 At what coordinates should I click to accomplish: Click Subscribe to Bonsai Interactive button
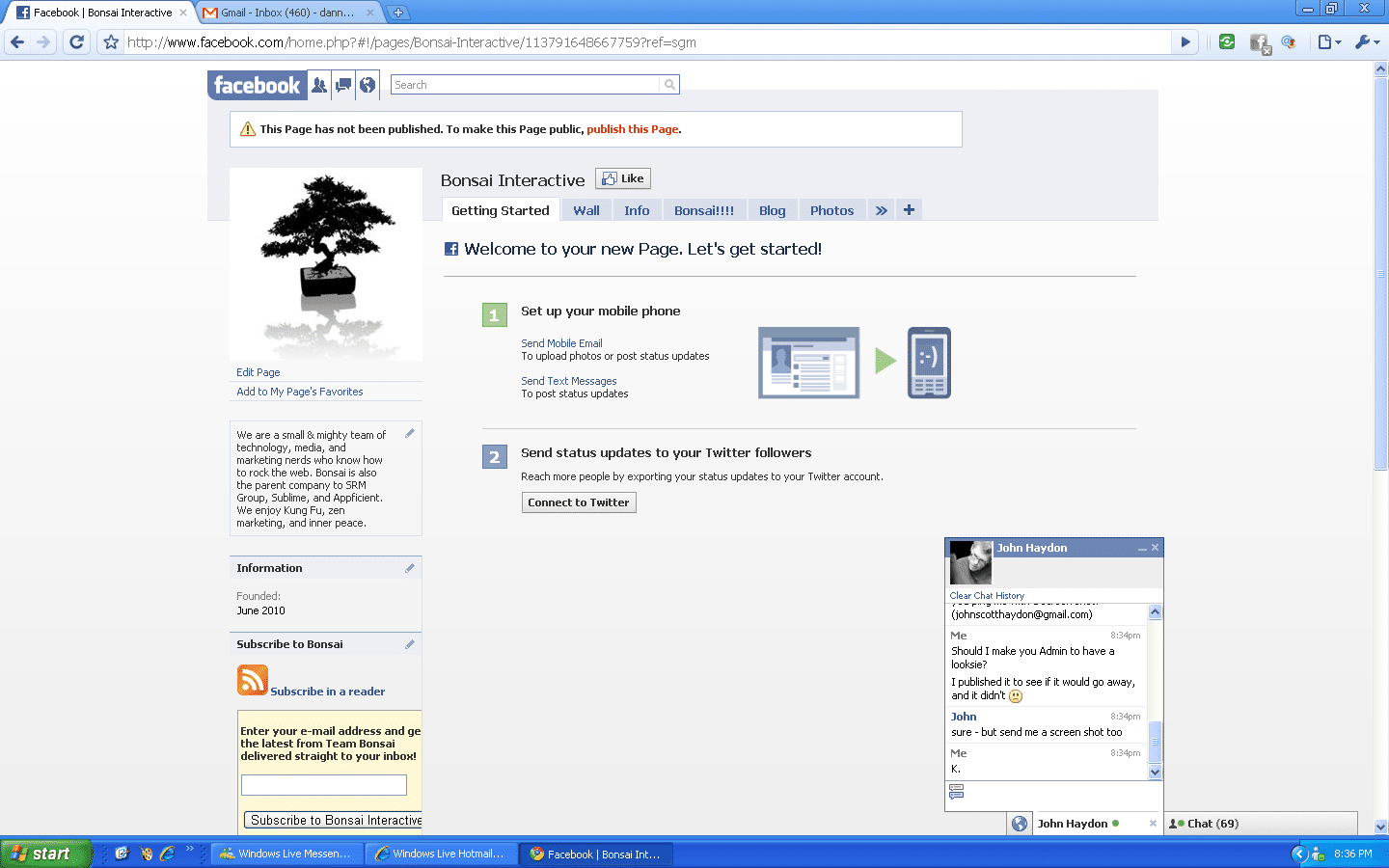[x=334, y=821]
